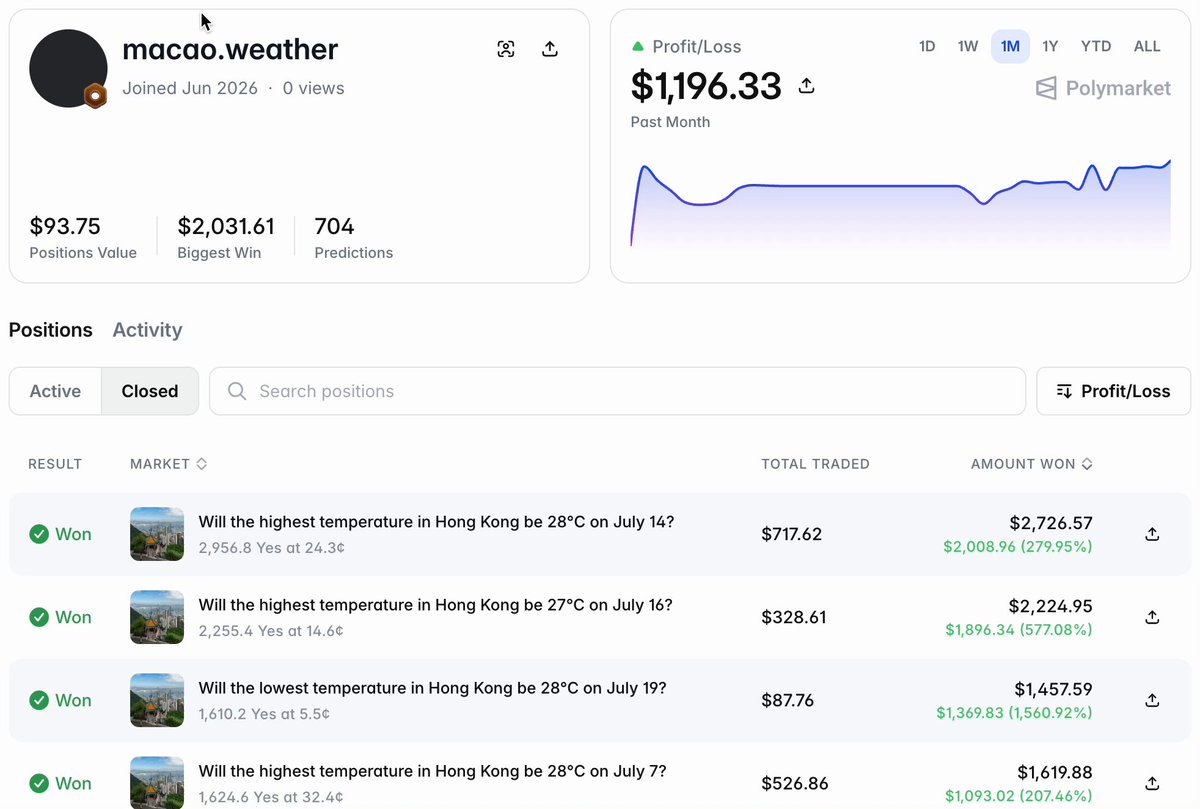Viewport: 1200px width, 809px height.
Task: Click the $717.62 total traded amount
Action: [791, 534]
